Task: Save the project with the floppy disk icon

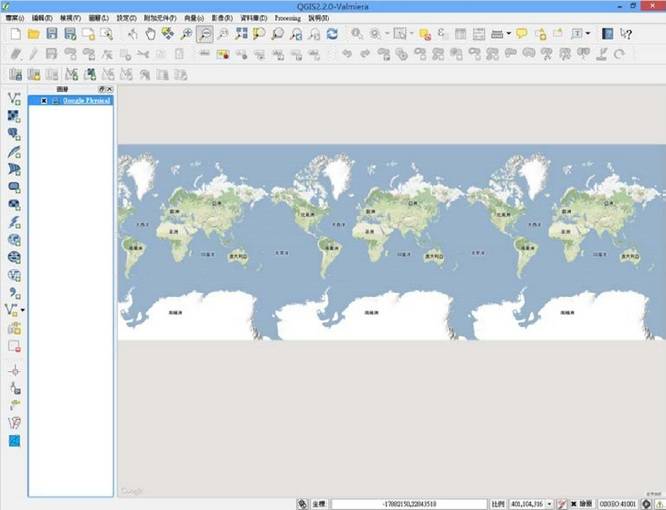Action: [51, 34]
